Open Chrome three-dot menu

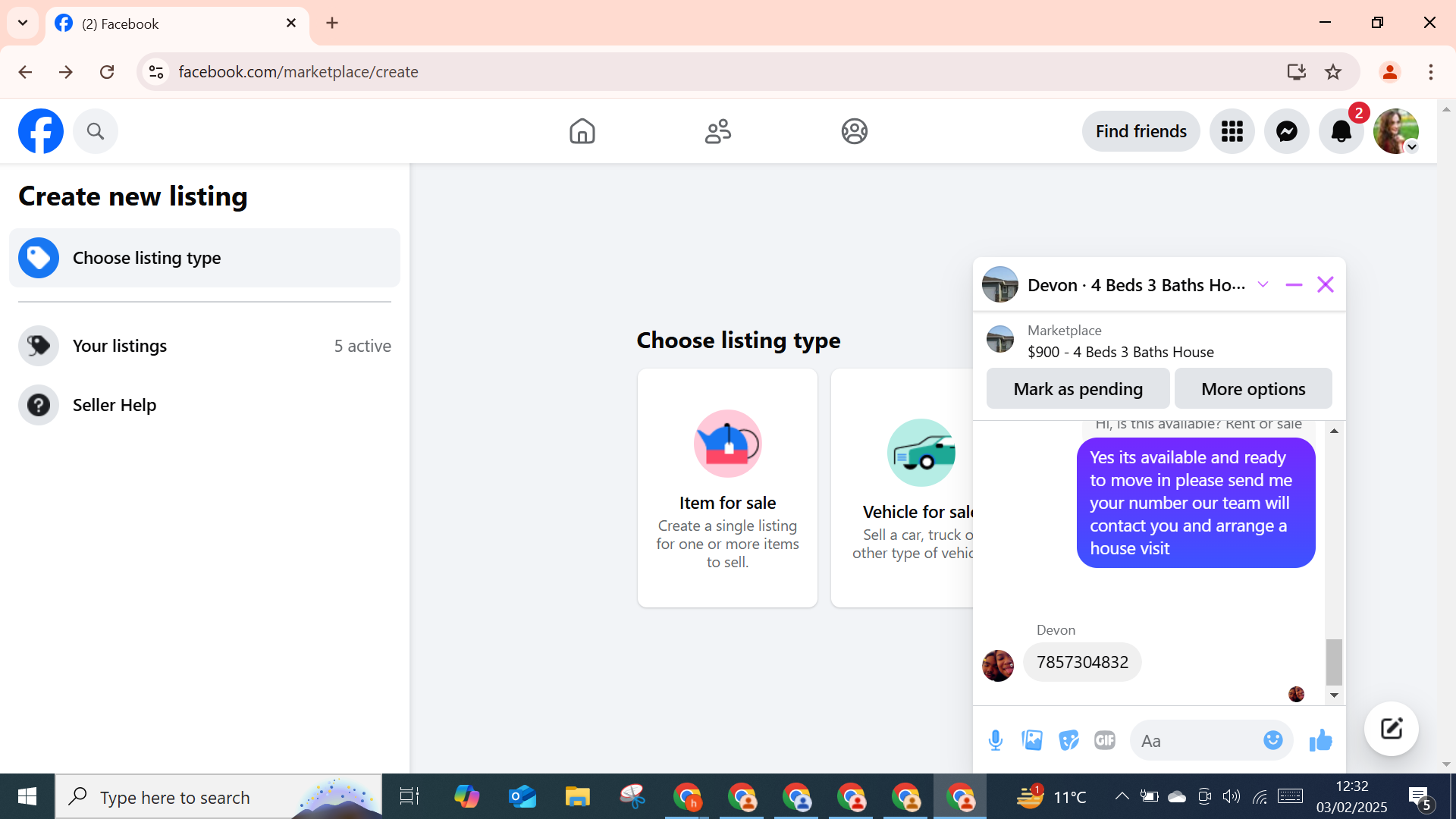[1431, 72]
